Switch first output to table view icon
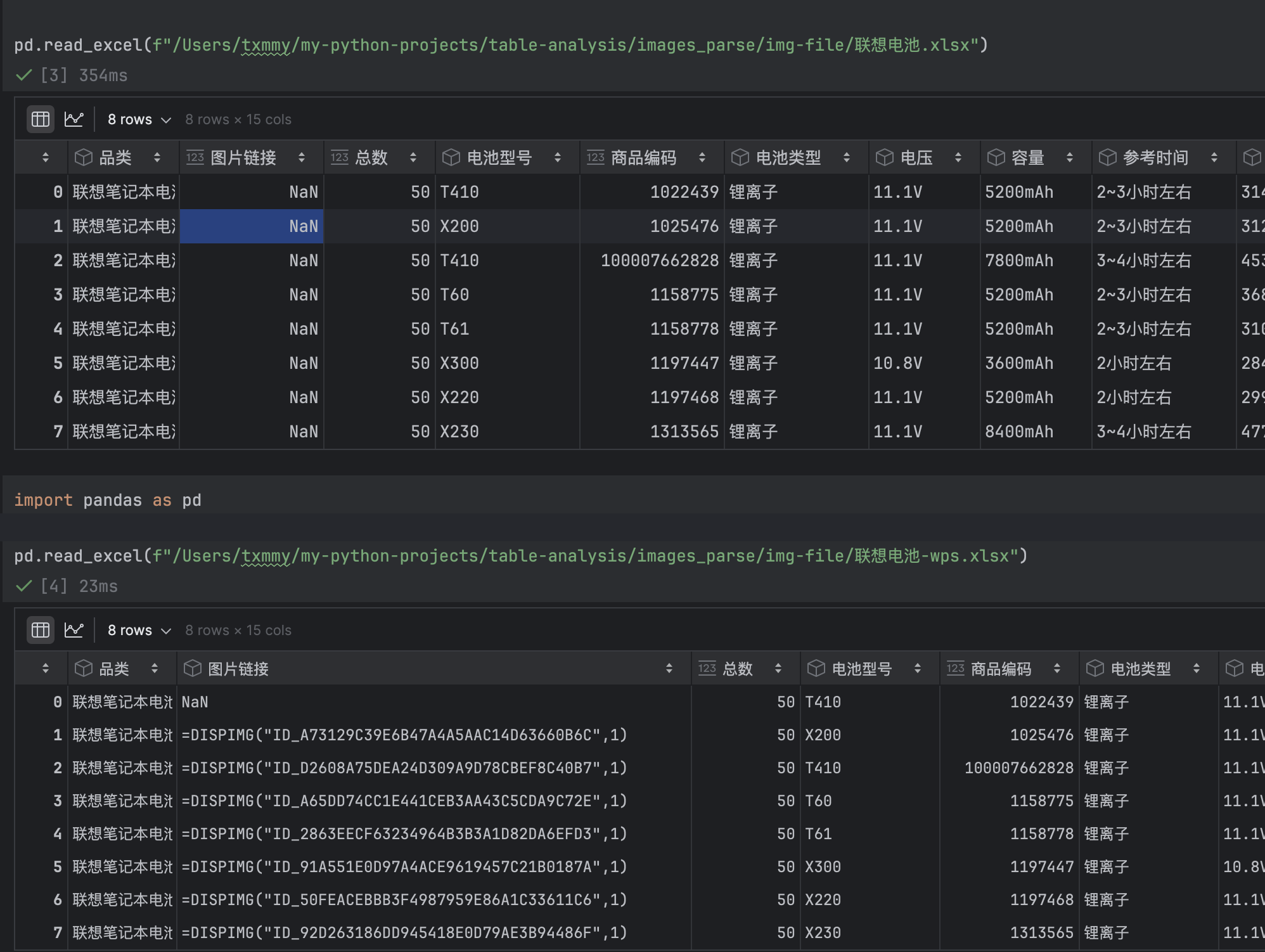Screen dimensions: 1265x952 click(41, 119)
